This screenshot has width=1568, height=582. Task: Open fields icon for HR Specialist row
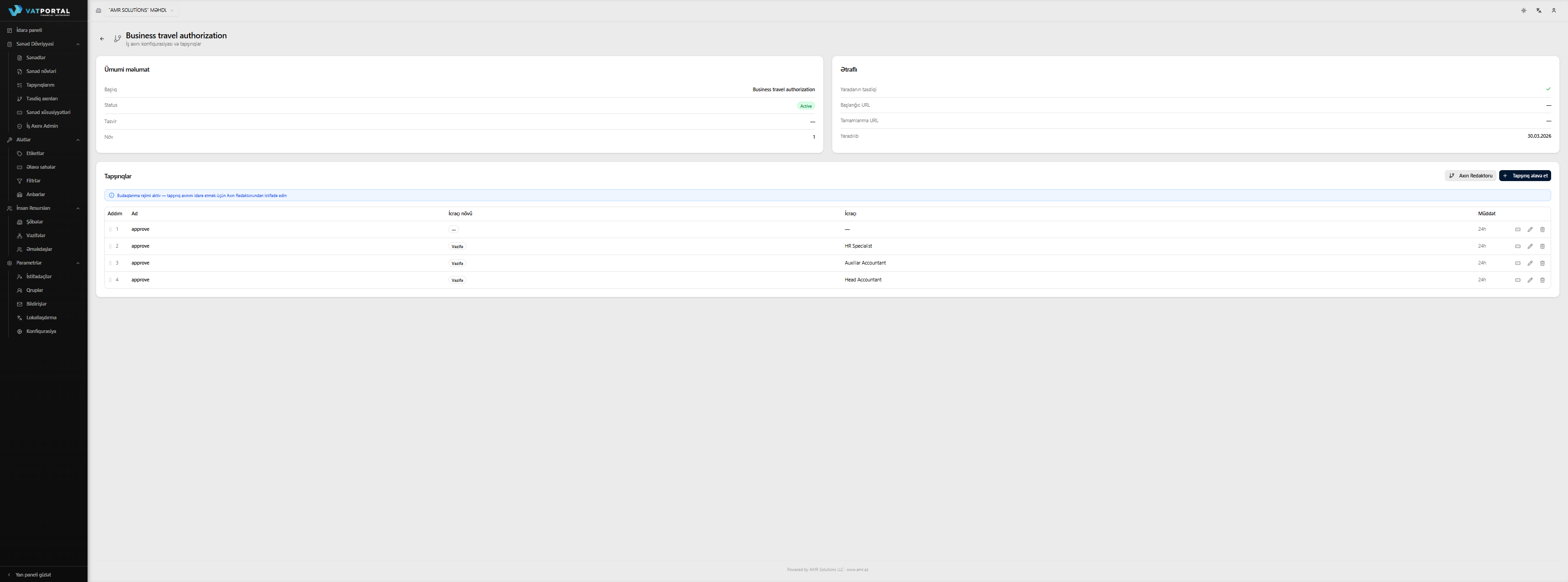coord(1517,247)
